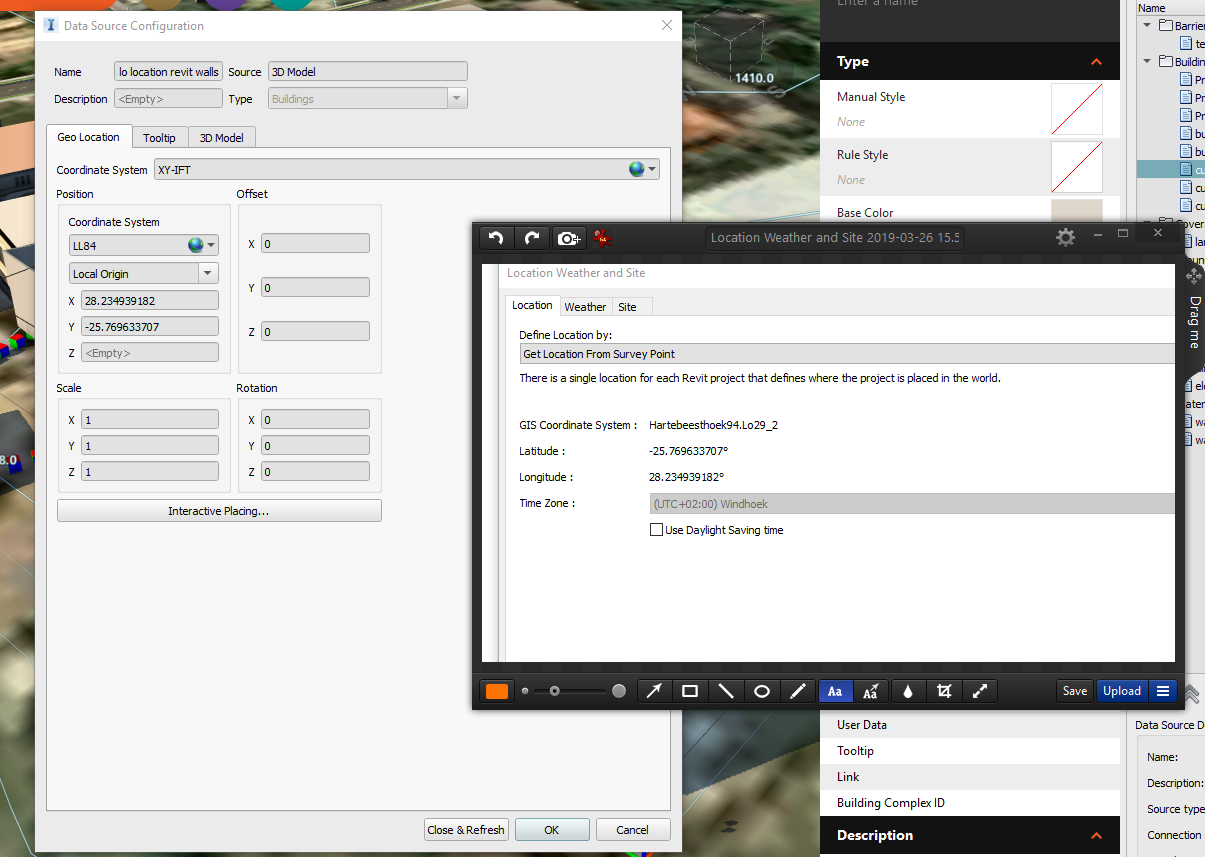Image resolution: width=1205 pixels, height=857 pixels.
Task: Select the line drawing tool
Action: point(725,691)
